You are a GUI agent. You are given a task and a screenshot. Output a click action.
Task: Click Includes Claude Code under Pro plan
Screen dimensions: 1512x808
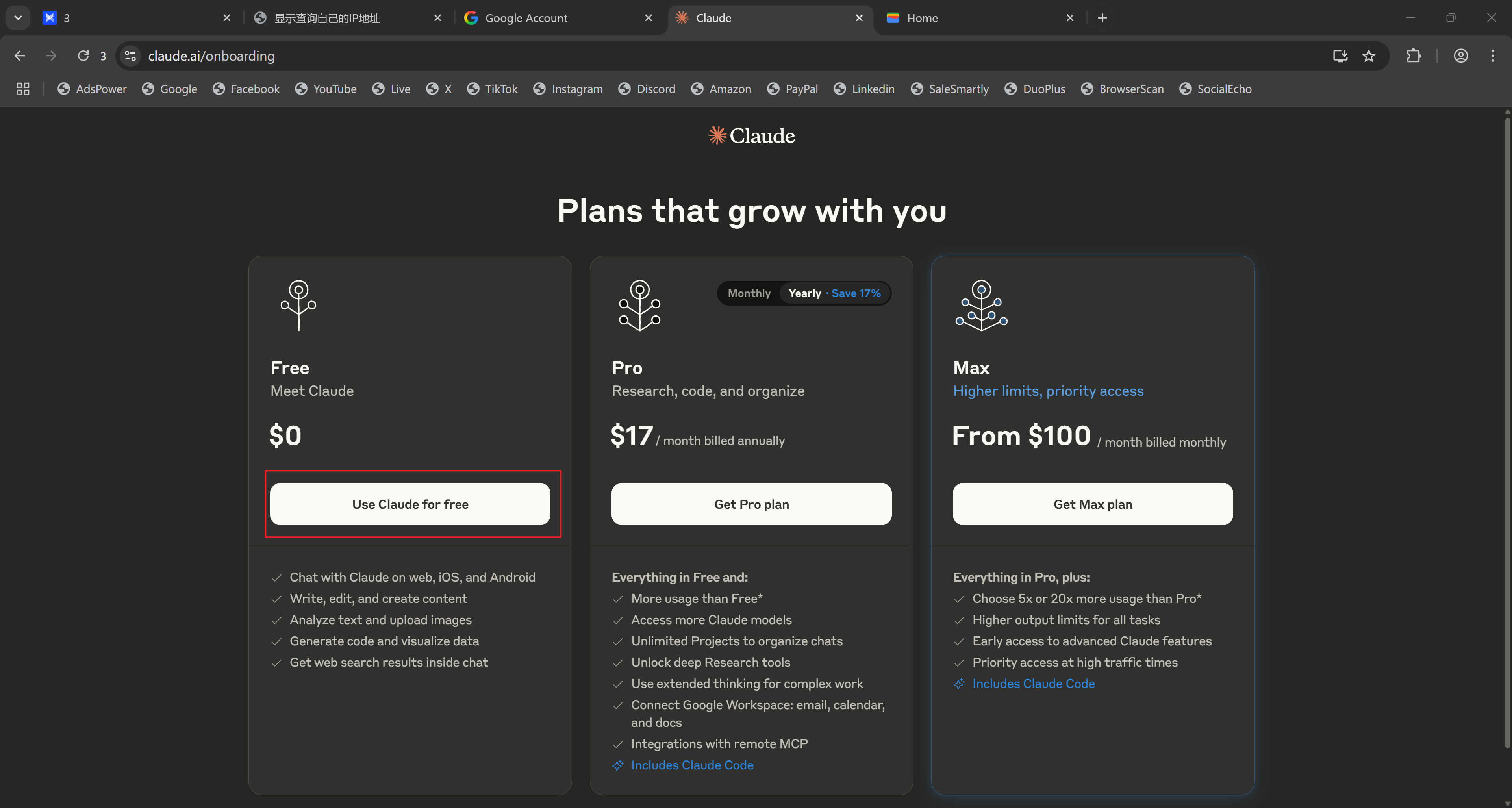point(692,765)
